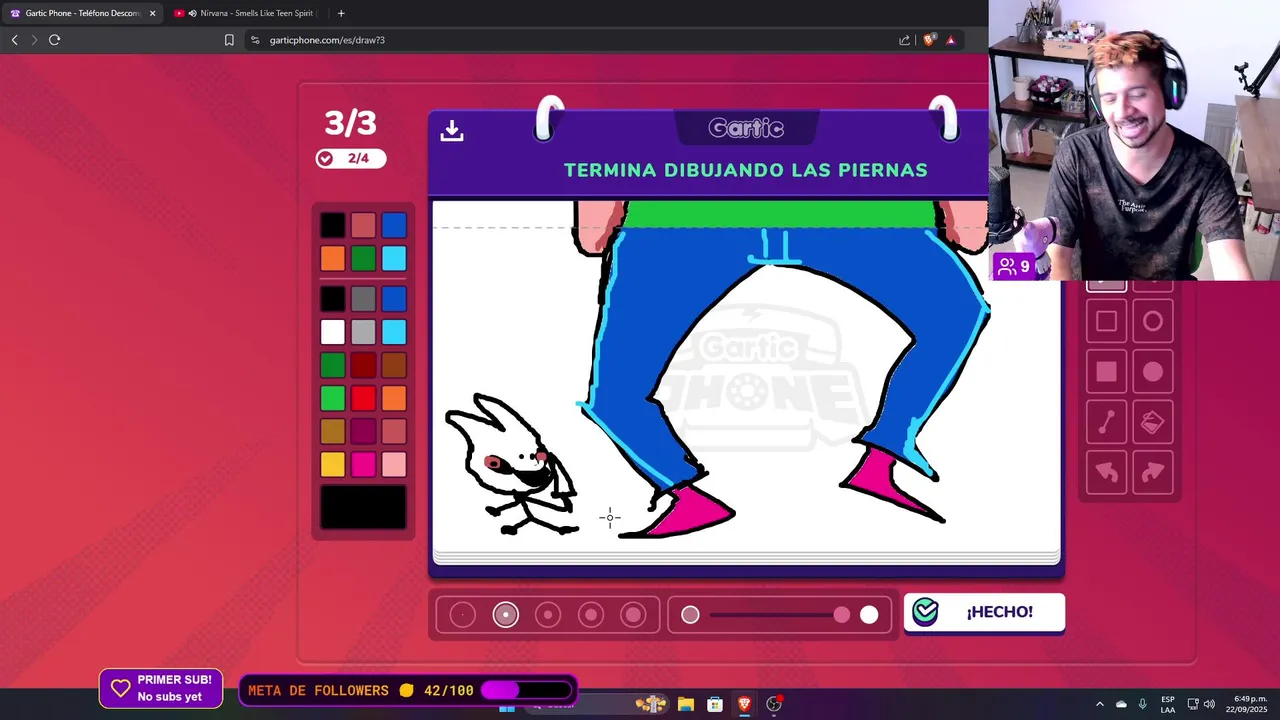
Task: Open a new browser tab
Action: [341, 13]
